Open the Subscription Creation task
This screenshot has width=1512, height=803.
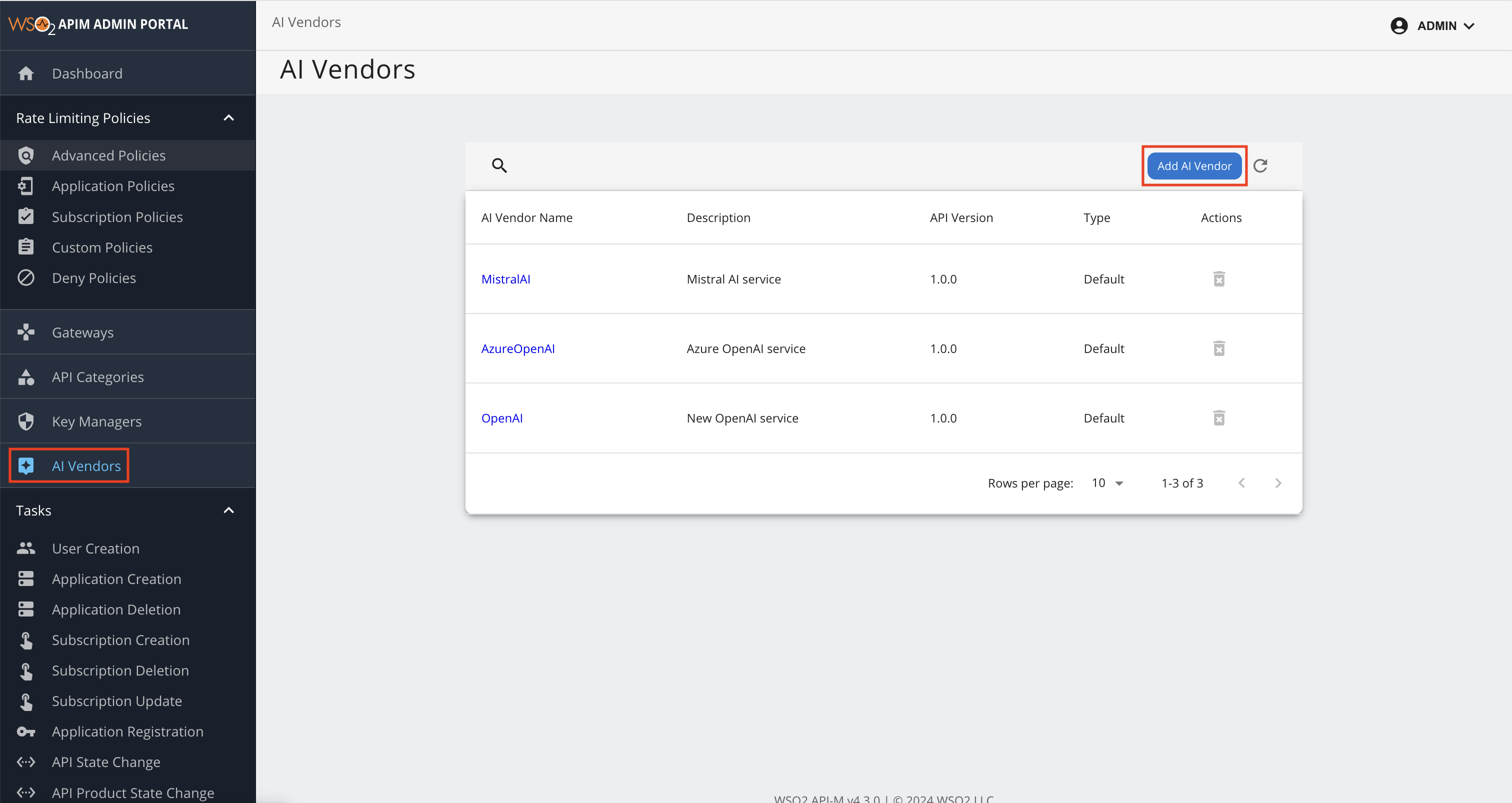[127, 640]
